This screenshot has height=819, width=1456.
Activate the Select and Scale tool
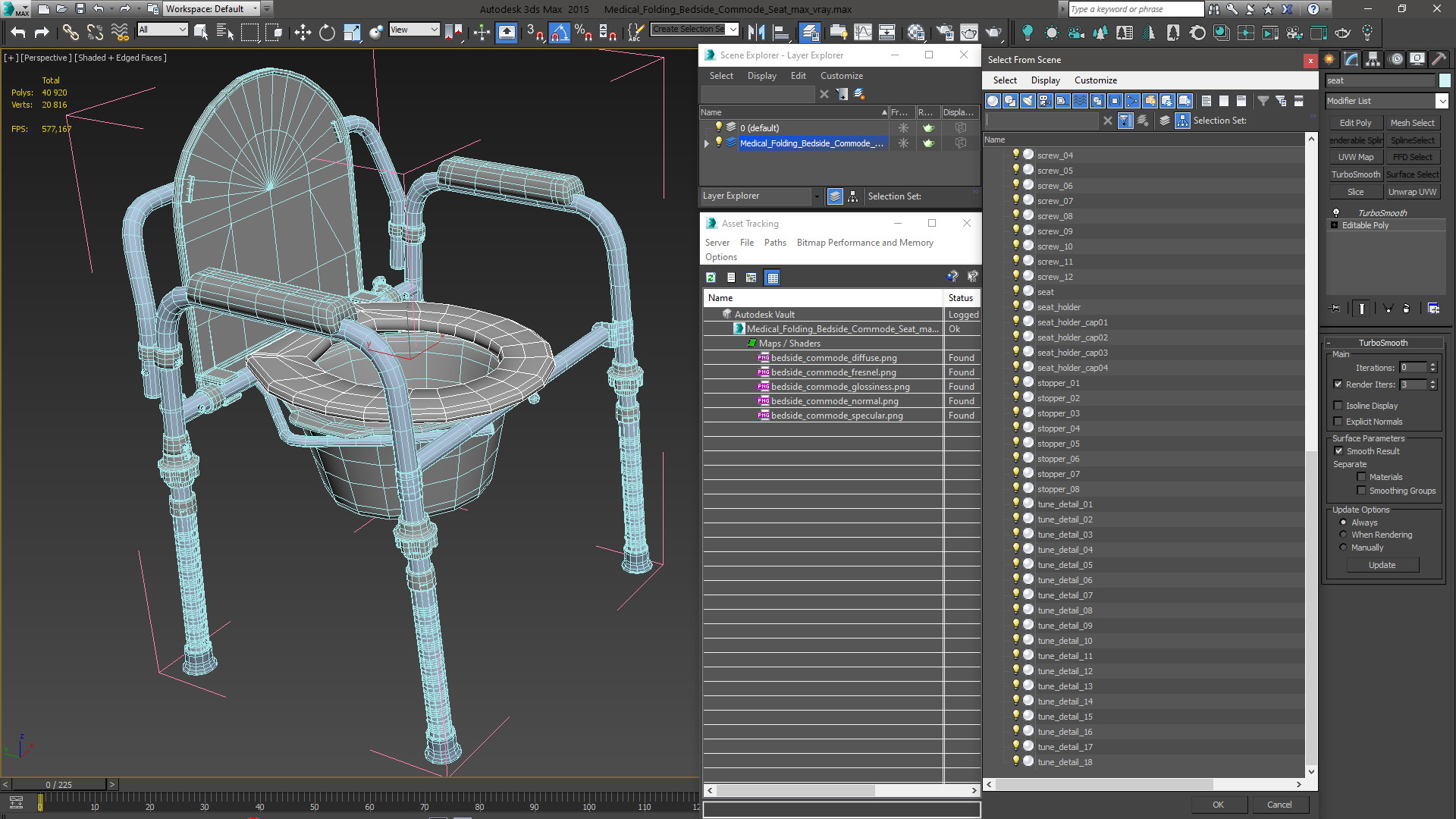tap(352, 32)
